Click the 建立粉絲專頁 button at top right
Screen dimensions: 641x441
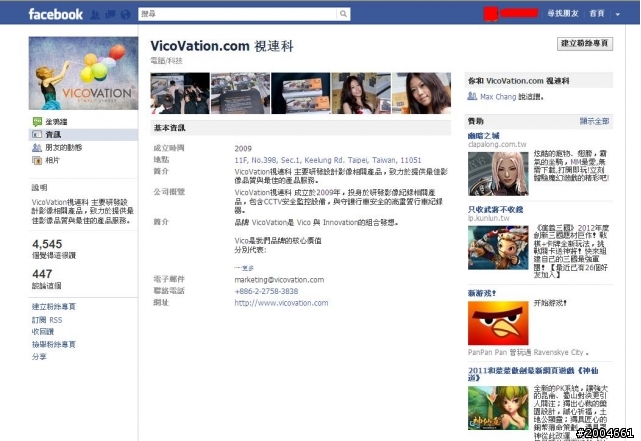pos(585,43)
